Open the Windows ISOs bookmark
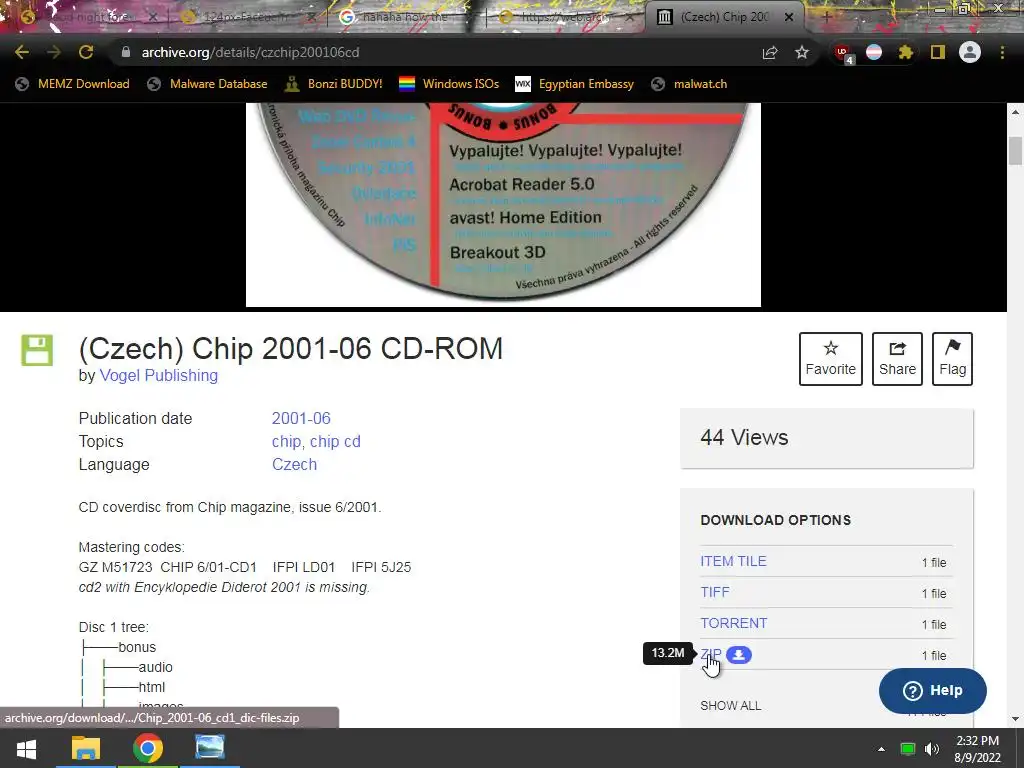This screenshot has width=1024, height=768. 449,84
